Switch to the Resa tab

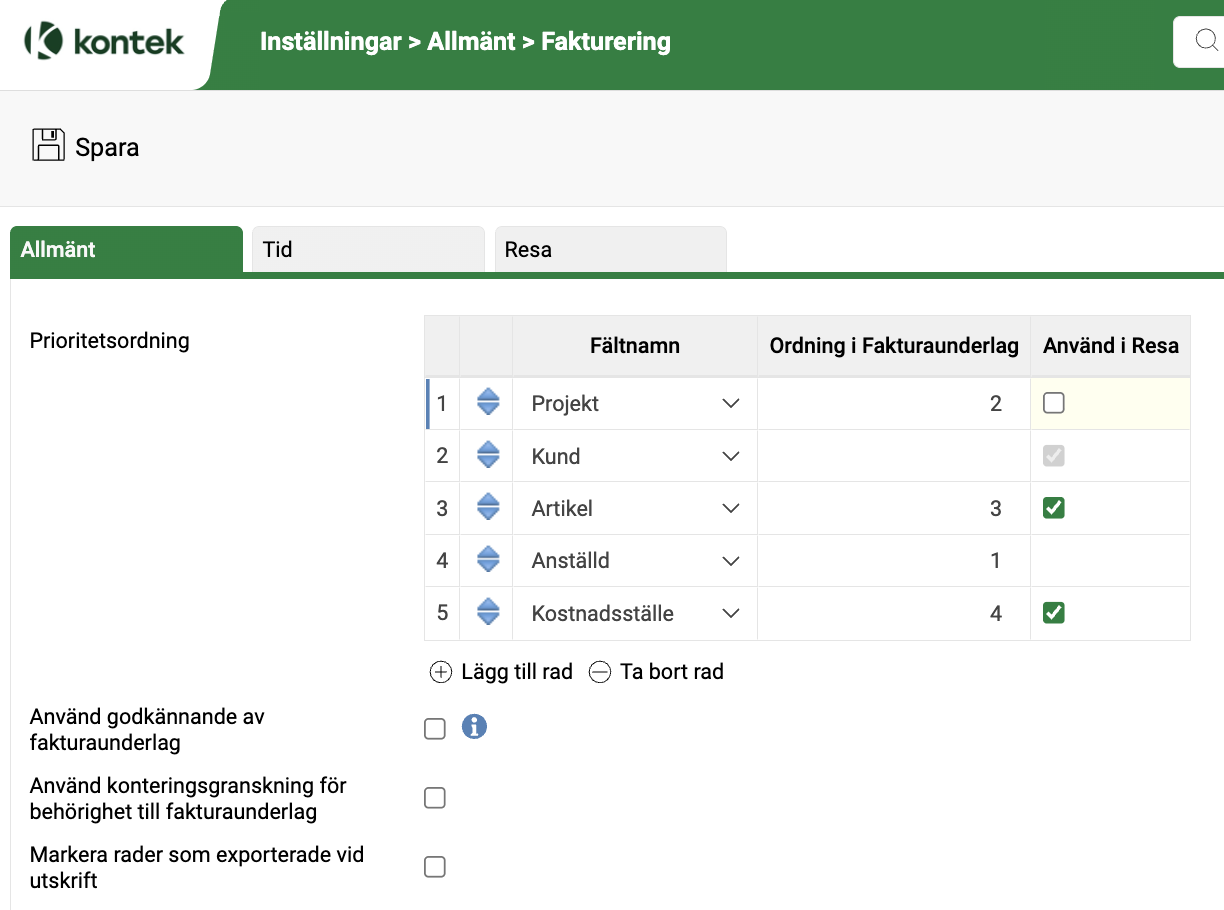click(610, 249)
